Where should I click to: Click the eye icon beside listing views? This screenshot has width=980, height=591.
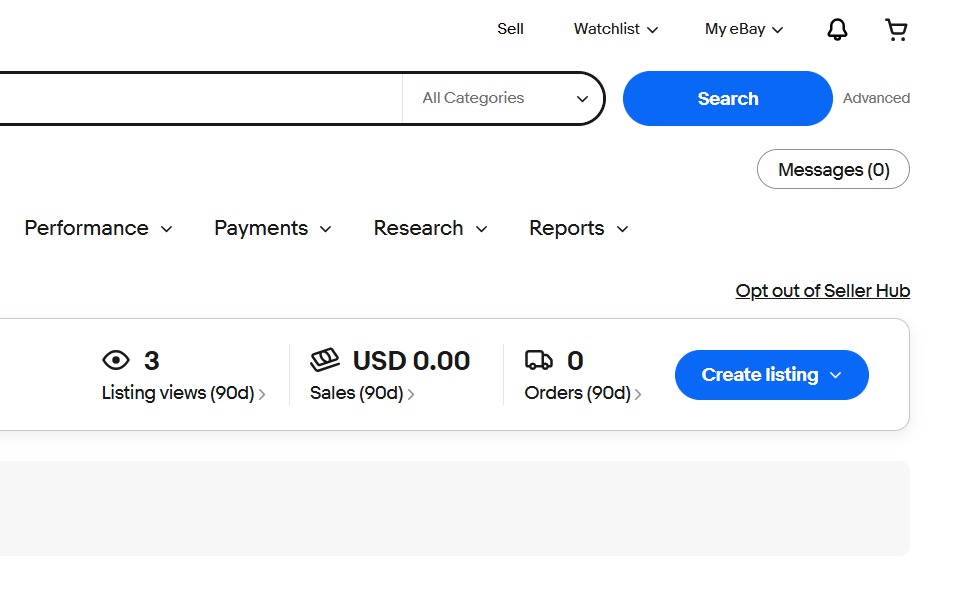(116, 360)
